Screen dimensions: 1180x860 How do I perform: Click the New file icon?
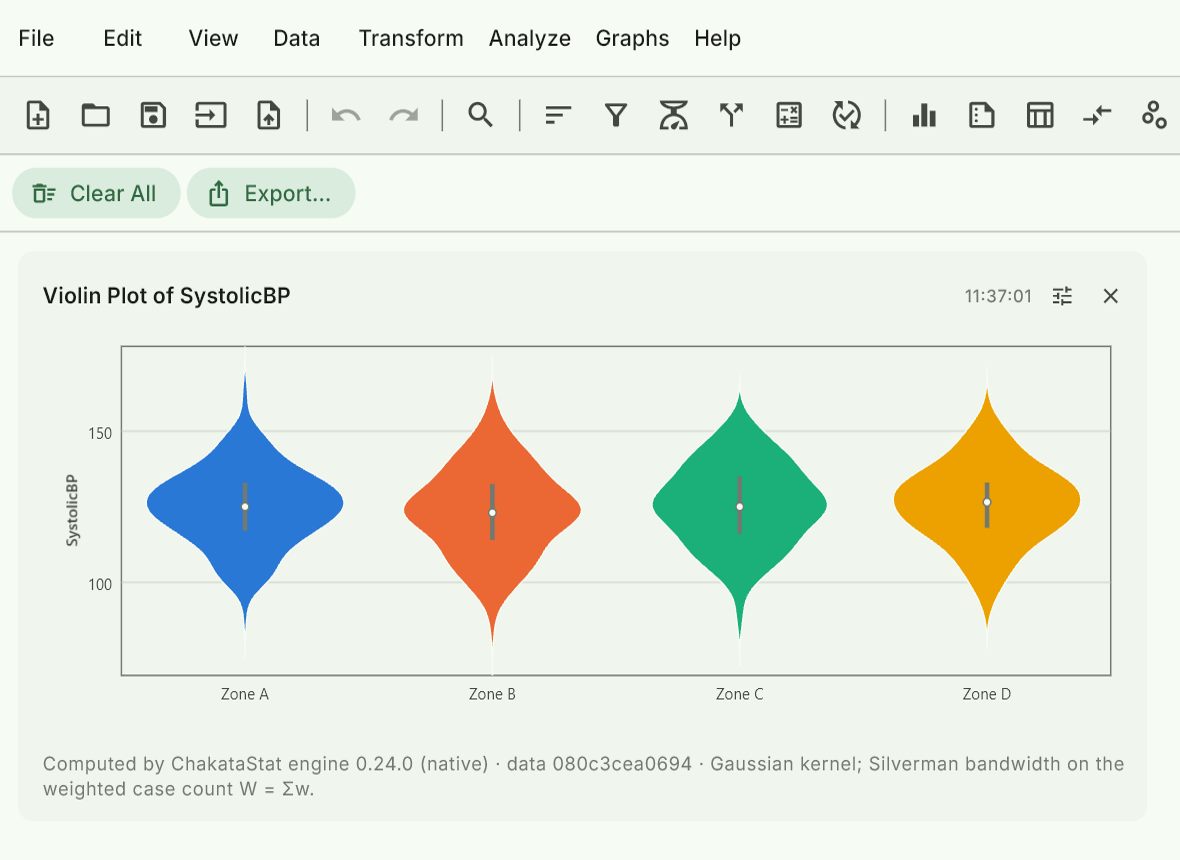[x=38, y=116]
